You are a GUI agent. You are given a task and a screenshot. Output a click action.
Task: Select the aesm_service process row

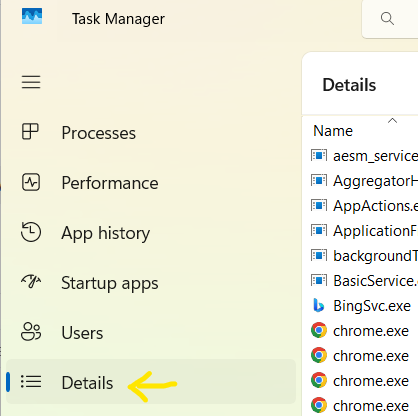(x=364, y=156)
